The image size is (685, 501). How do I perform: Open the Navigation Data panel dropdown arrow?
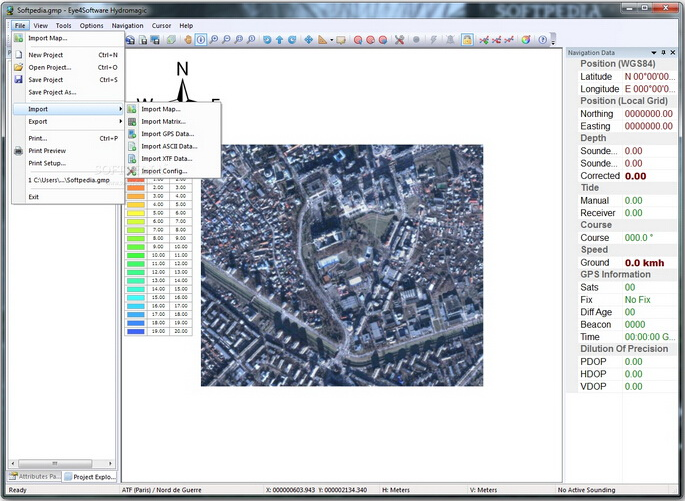coord(654,52)
